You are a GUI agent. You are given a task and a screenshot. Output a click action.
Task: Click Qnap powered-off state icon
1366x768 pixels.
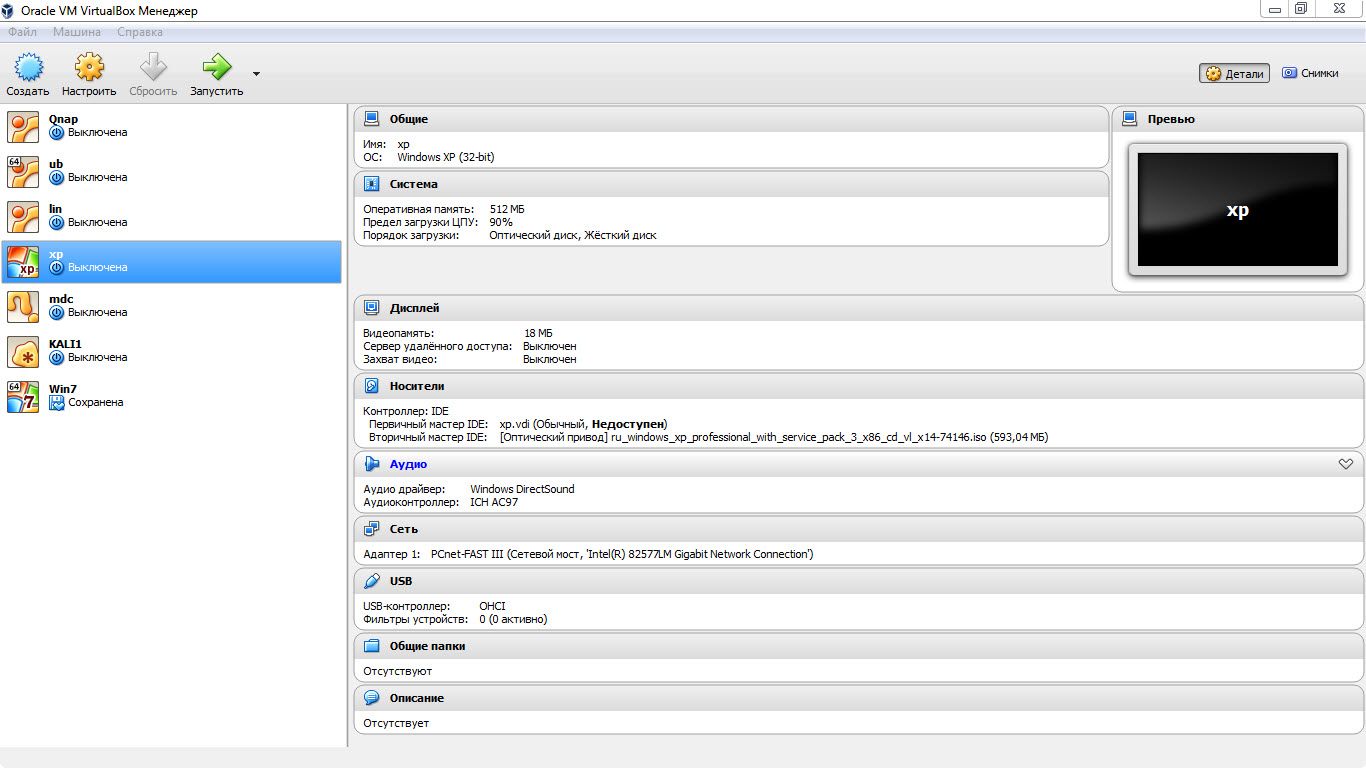(57, 133)
